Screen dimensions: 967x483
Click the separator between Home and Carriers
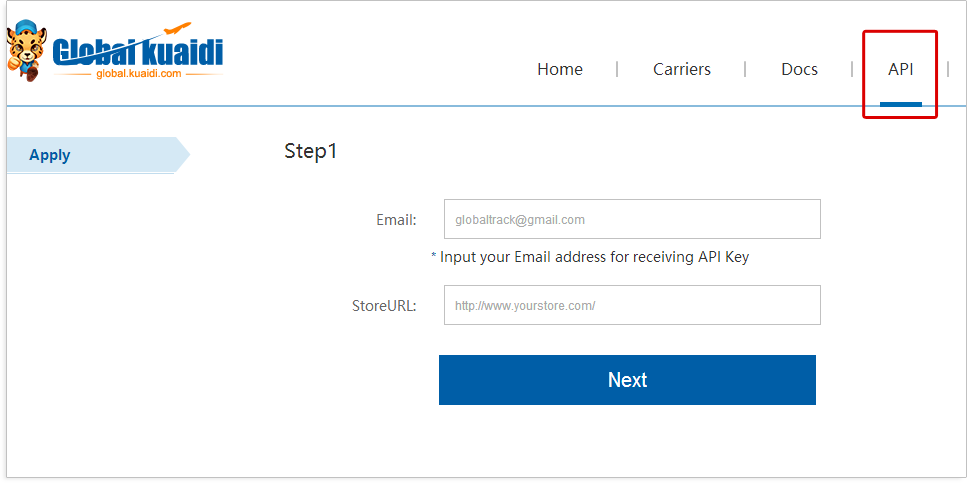coord(617,69)
